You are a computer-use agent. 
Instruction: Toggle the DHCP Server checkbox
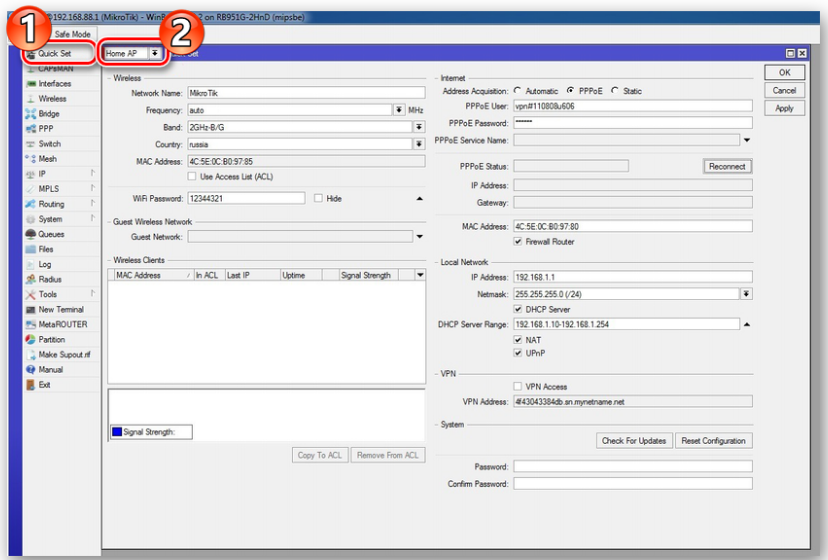518,310
